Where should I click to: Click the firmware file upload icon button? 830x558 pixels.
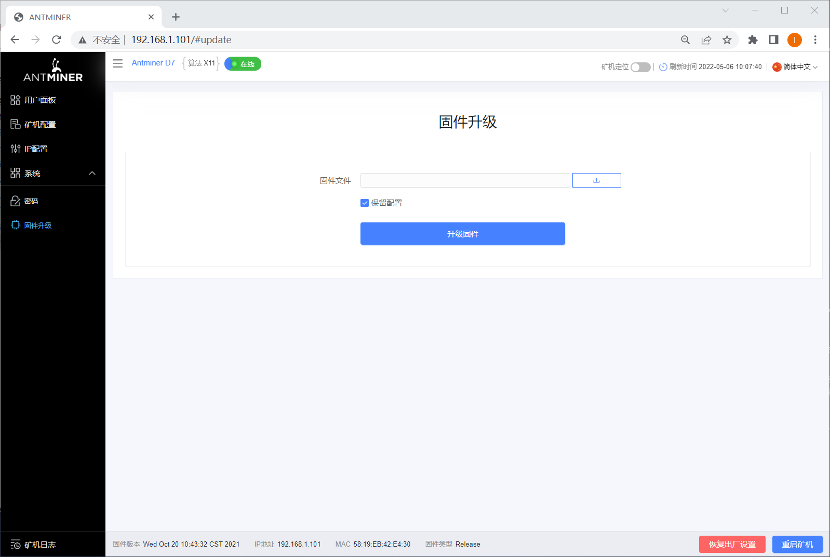pyautogui.click(x=596, y=181)
